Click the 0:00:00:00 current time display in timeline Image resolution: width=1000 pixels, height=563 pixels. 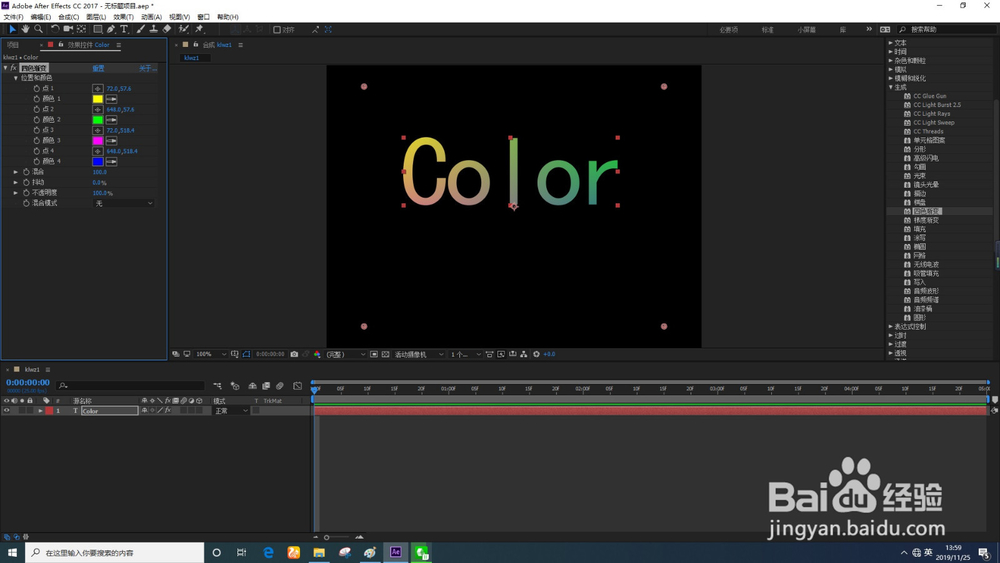[x=27, y=383]
